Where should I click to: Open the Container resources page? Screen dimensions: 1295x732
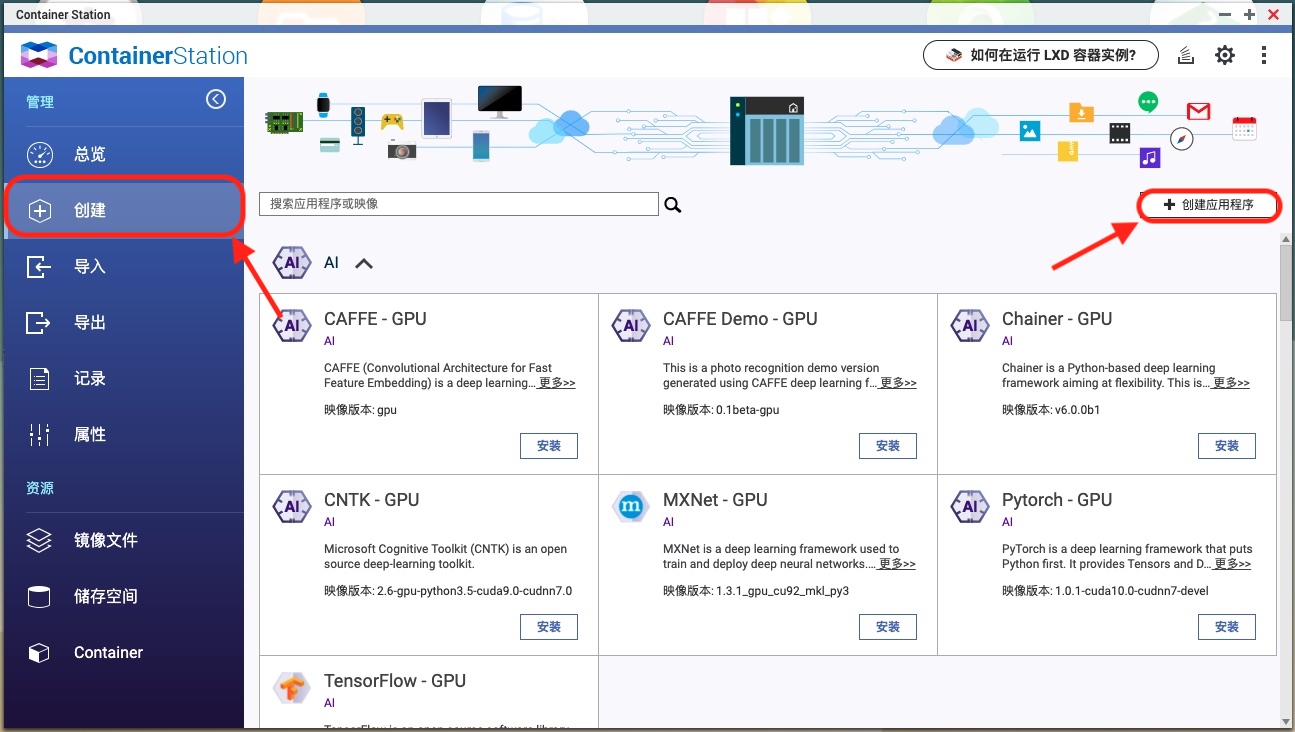point(122,652)
